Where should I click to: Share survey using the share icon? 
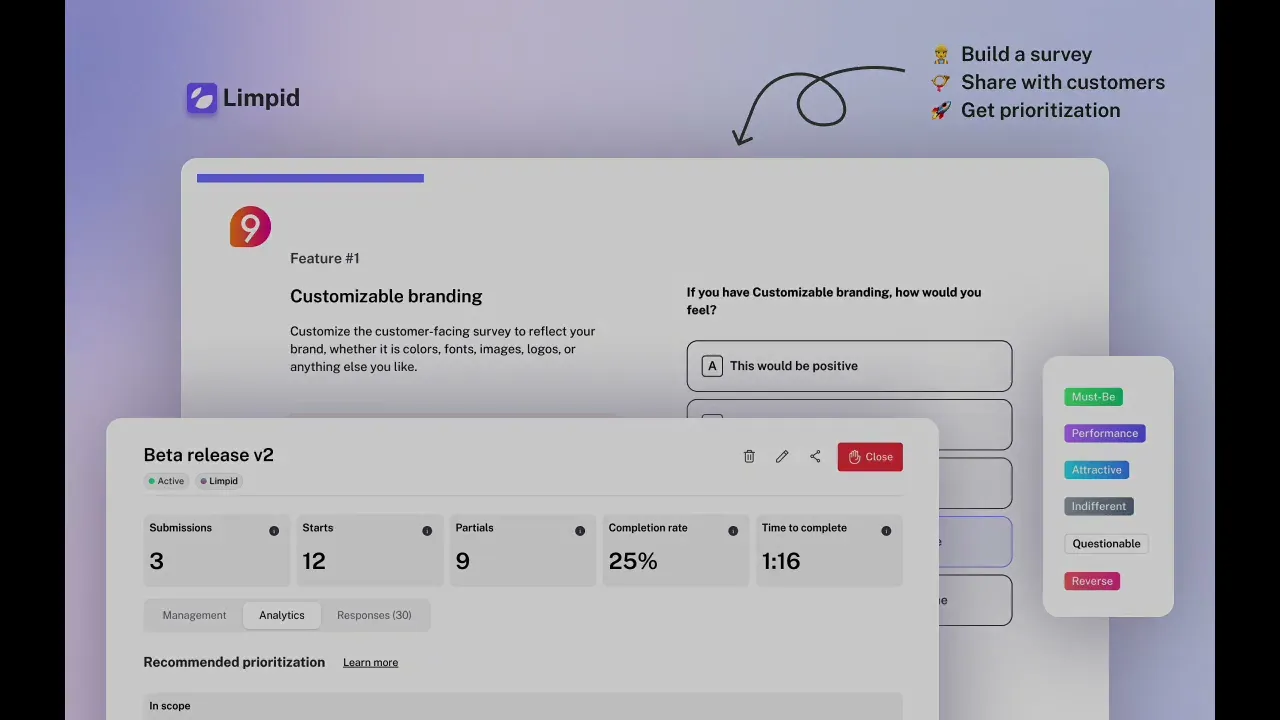pyautogui.click(x=815, y=456)
